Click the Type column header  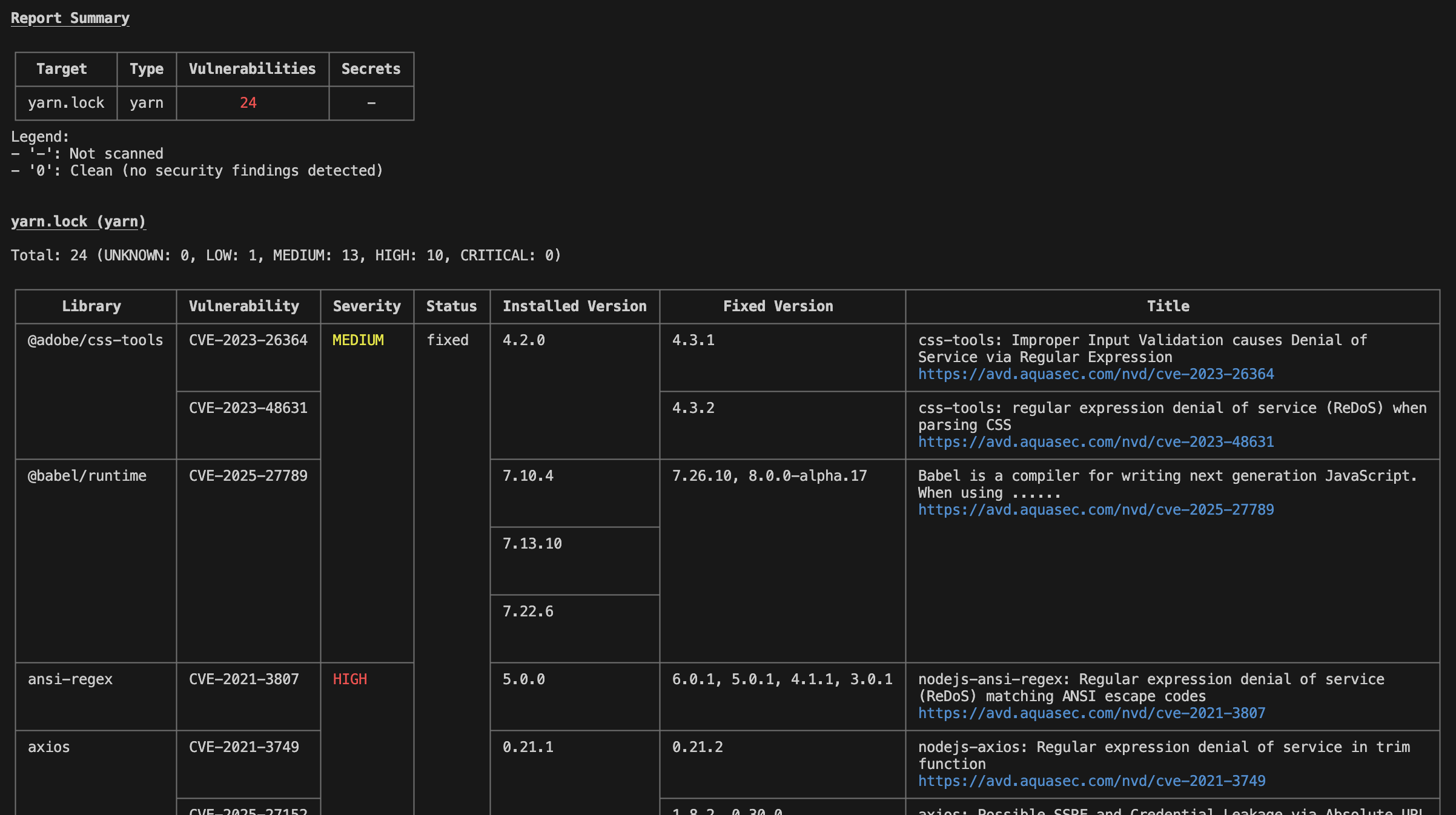pyautogui.click(x=147, y=69)
